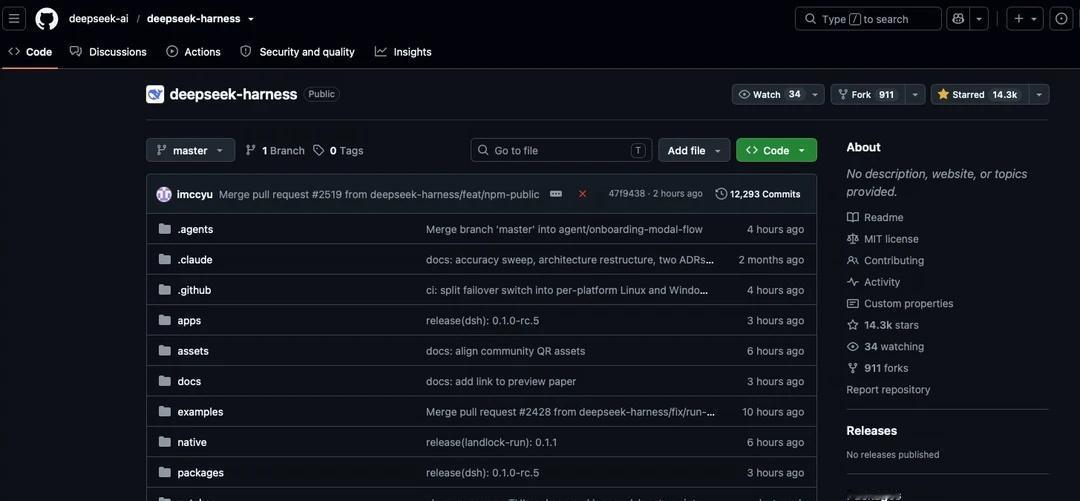
Task: Open the Releases heading link
Action: coord(871,431)
